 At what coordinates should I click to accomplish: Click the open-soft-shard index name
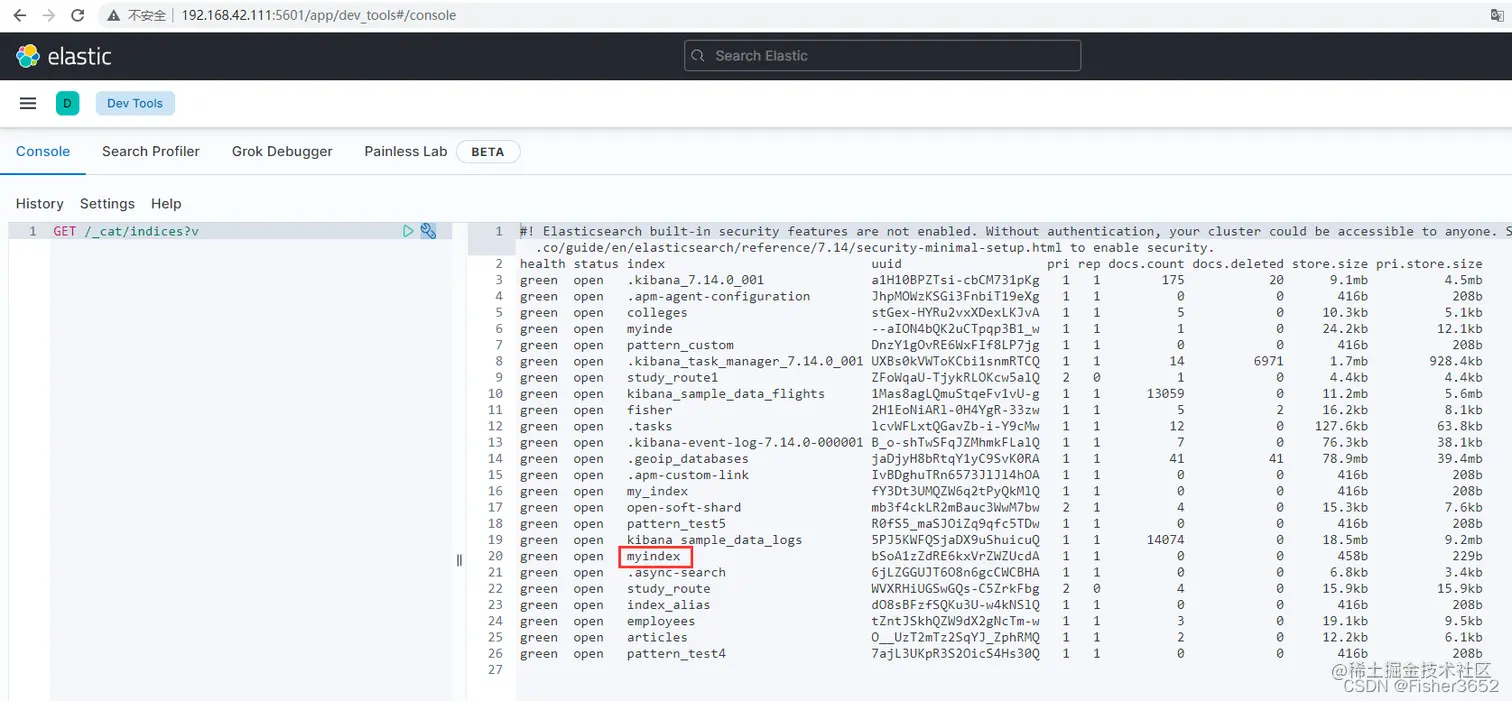click(x=684, y=507)
